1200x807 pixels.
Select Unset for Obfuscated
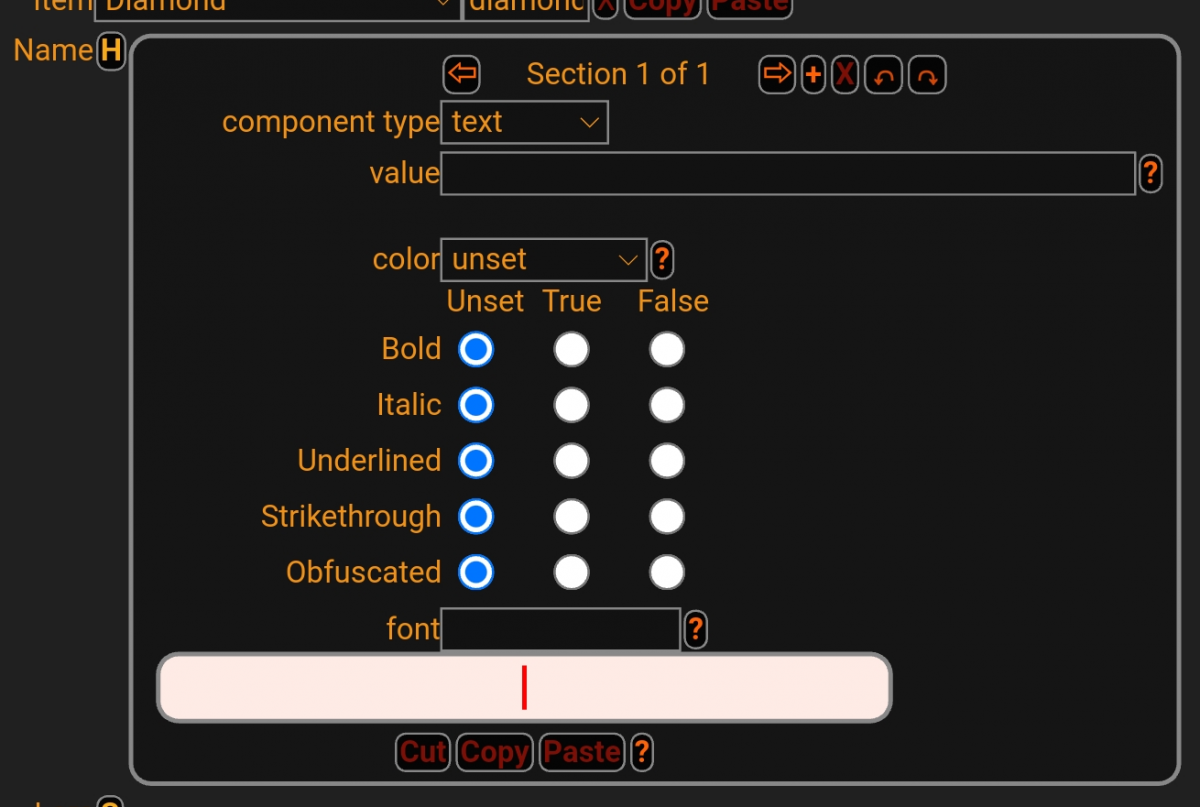[x=476, y=573]
